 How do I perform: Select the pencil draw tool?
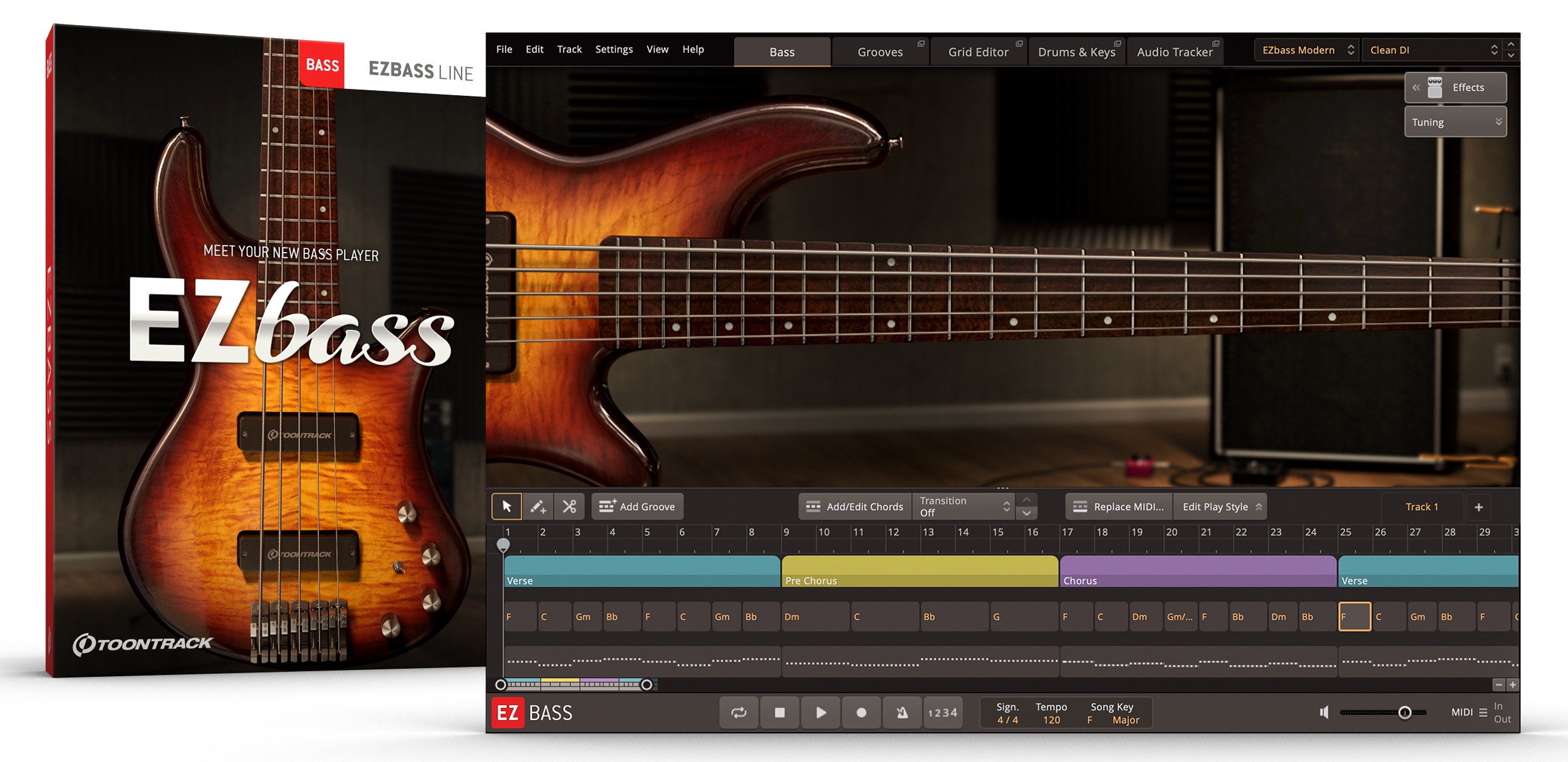pyautogui.click(x=538, y=506)
